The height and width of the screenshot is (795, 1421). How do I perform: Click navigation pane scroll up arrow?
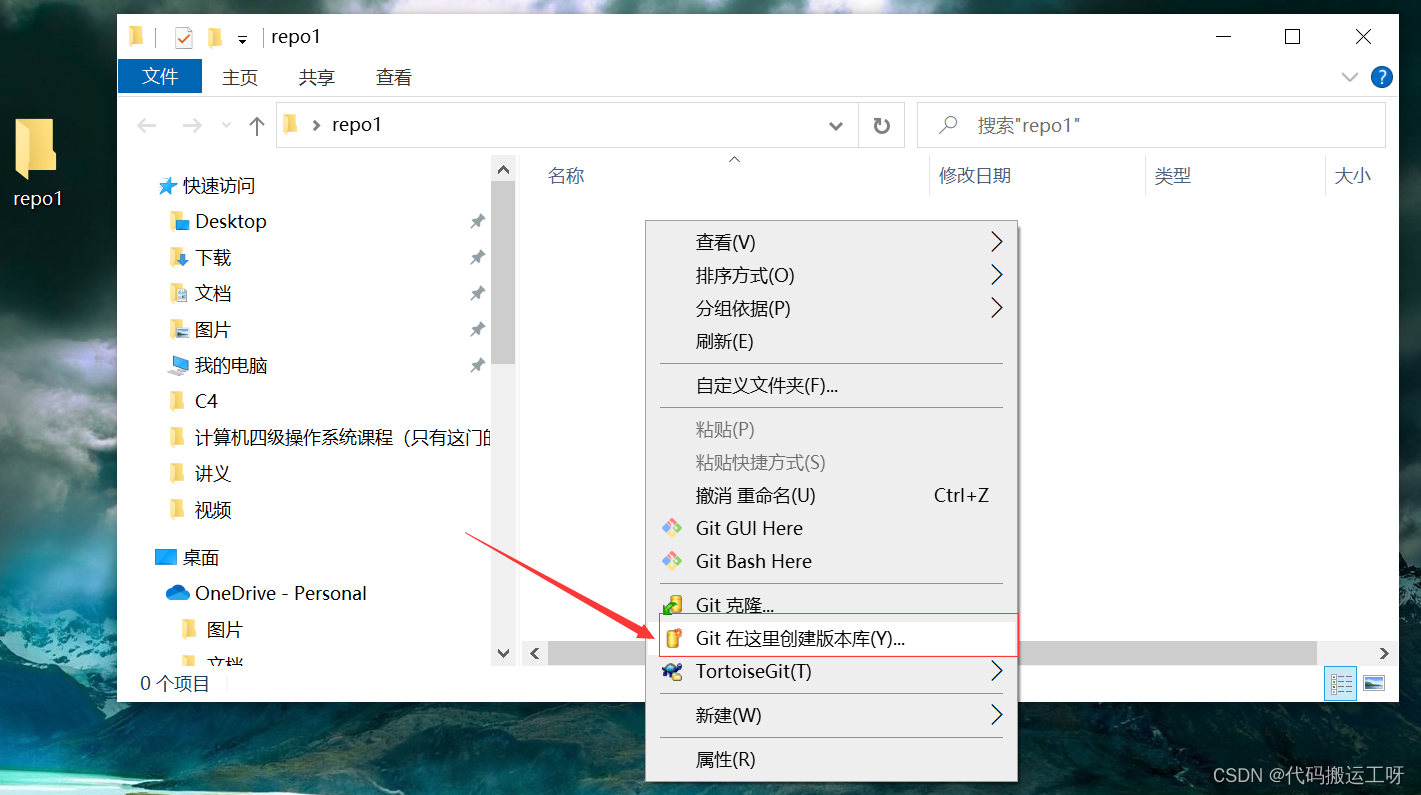coord(504,169)
